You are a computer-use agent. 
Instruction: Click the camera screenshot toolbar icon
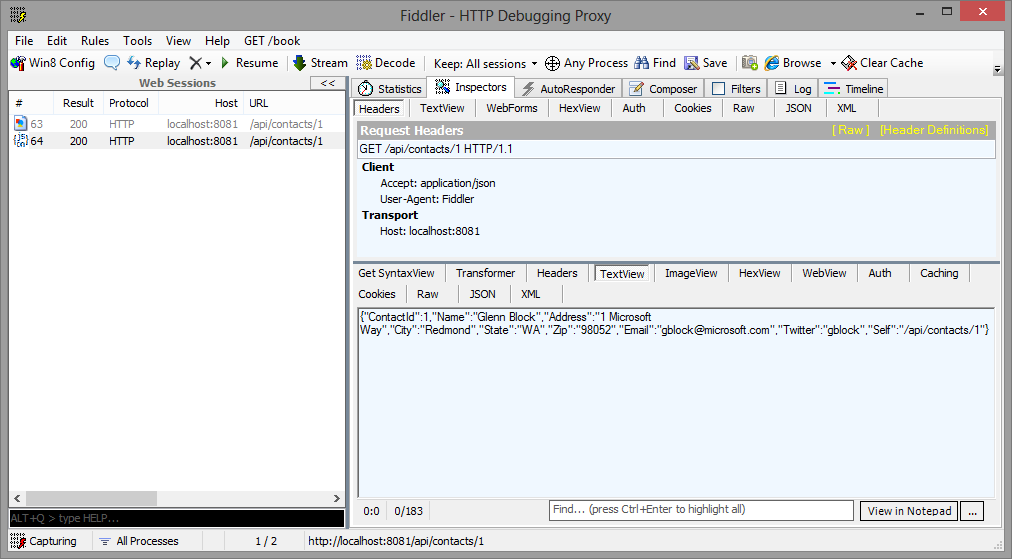point(749,63)
